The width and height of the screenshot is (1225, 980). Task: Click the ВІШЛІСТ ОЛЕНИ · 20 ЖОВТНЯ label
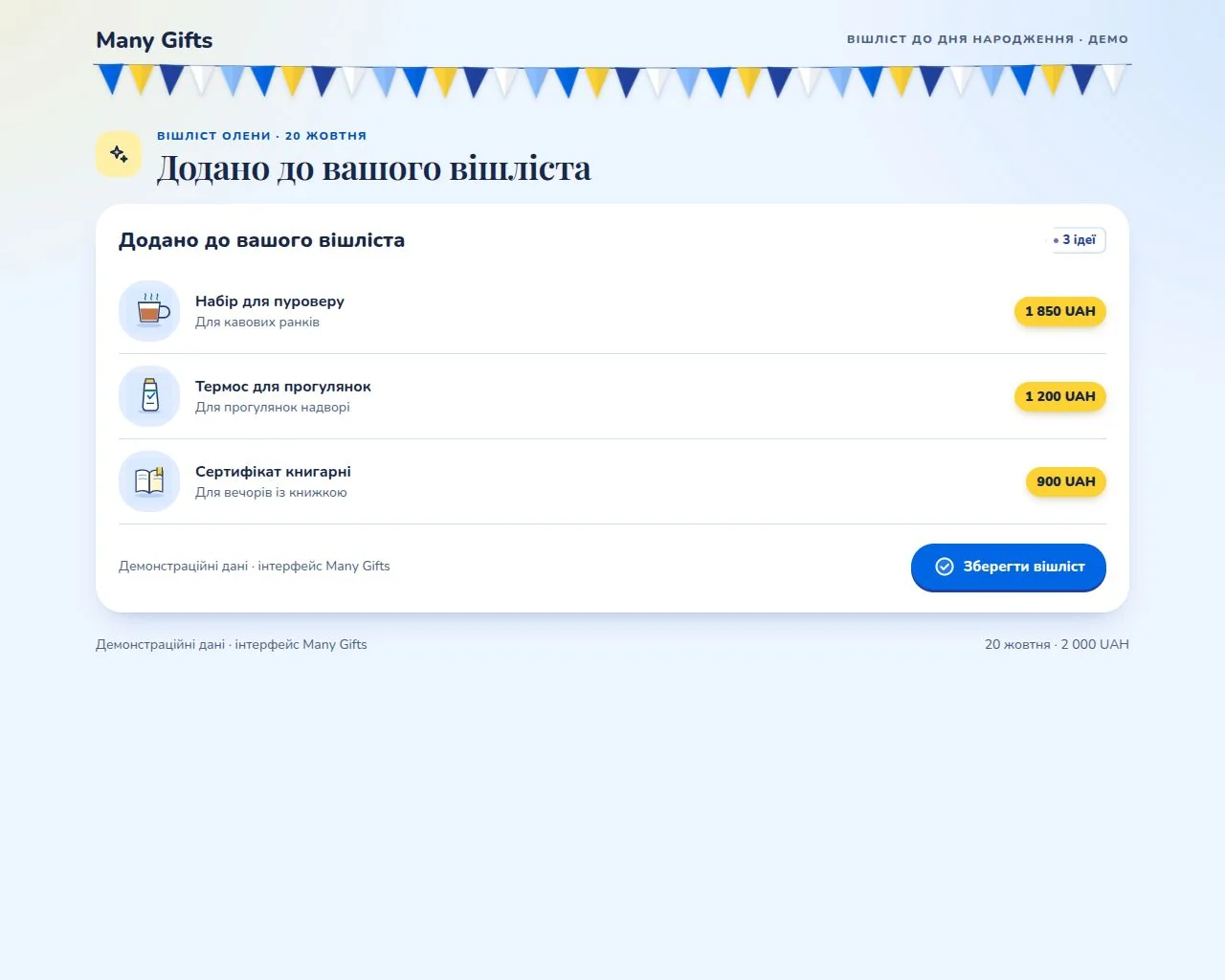pyautogui.click(x=262, y=136)
